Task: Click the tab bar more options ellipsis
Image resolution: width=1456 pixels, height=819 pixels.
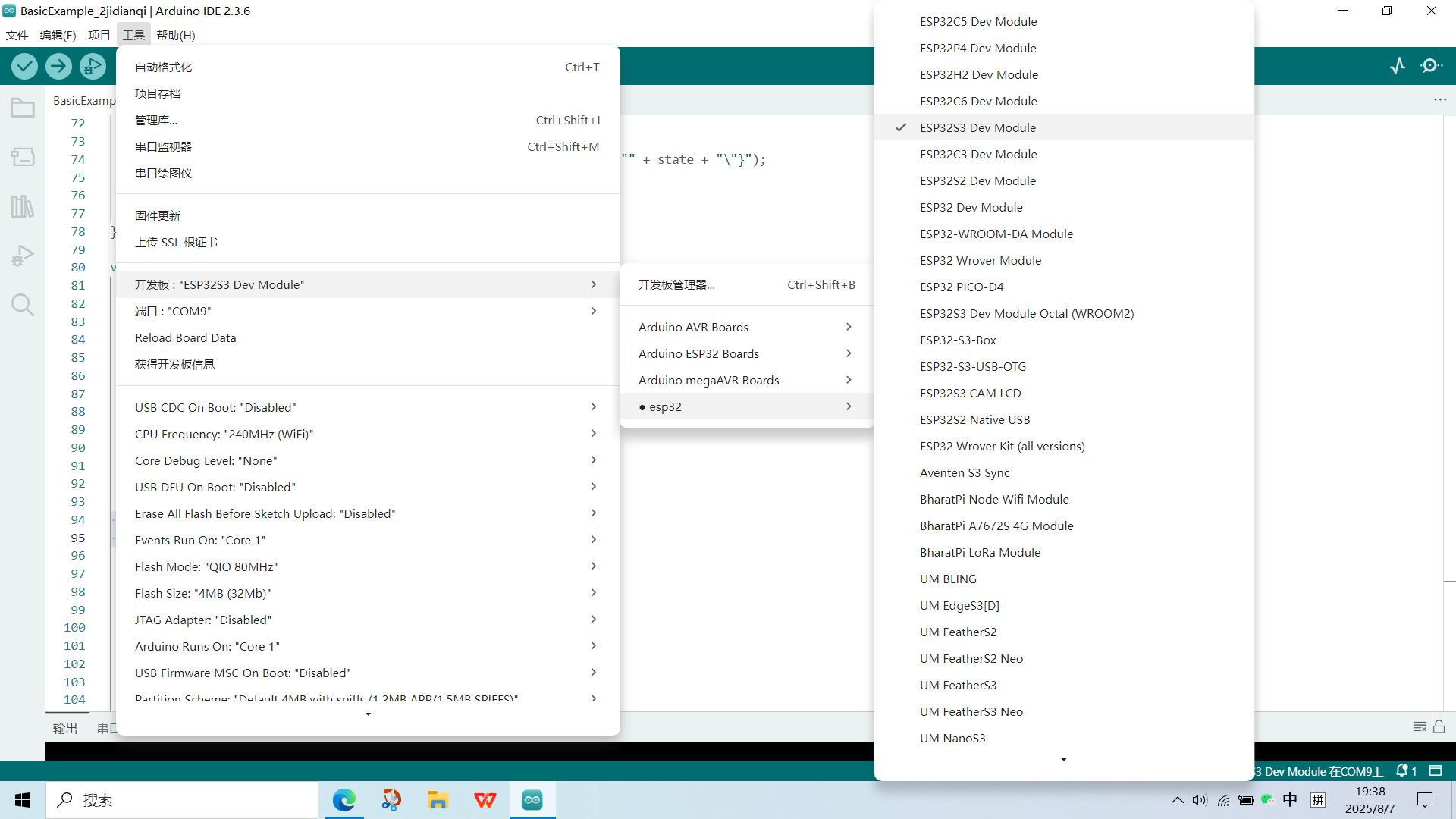Action: click(x=1440, y=100)
